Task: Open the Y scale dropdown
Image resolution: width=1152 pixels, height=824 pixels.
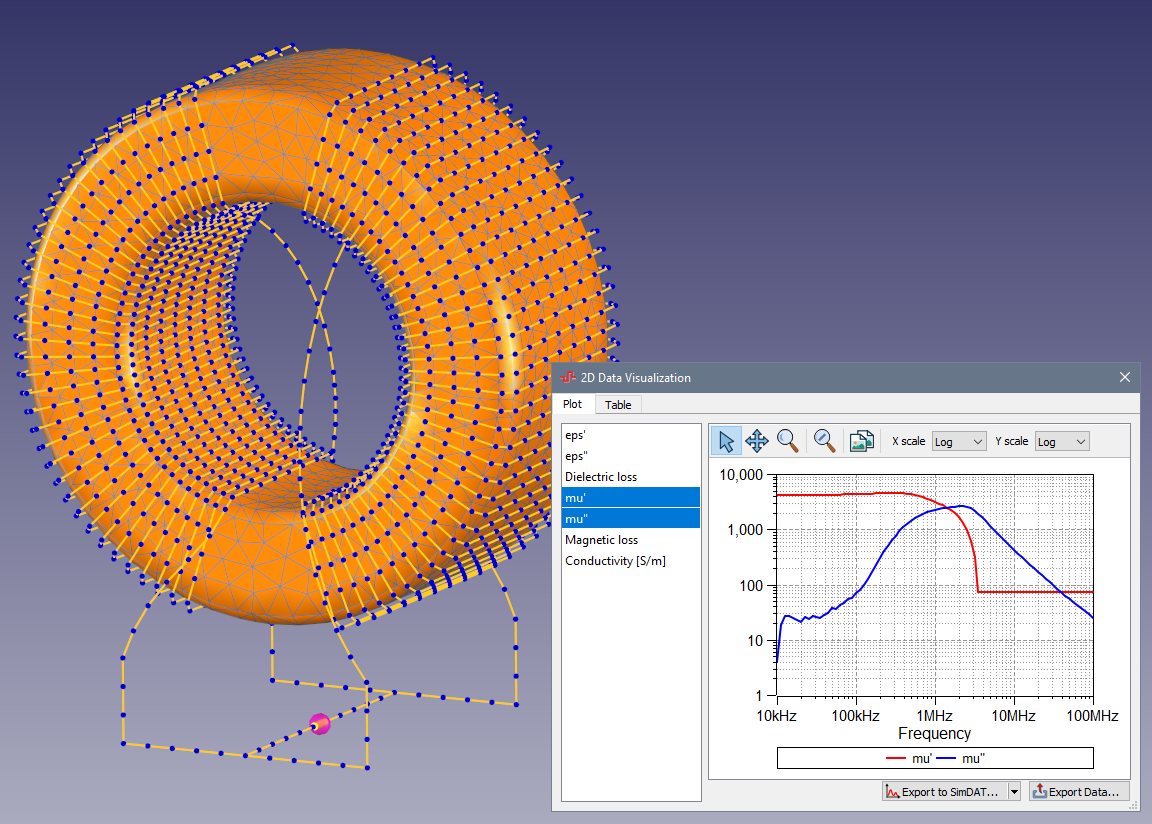Action: tap(1062, 441)
